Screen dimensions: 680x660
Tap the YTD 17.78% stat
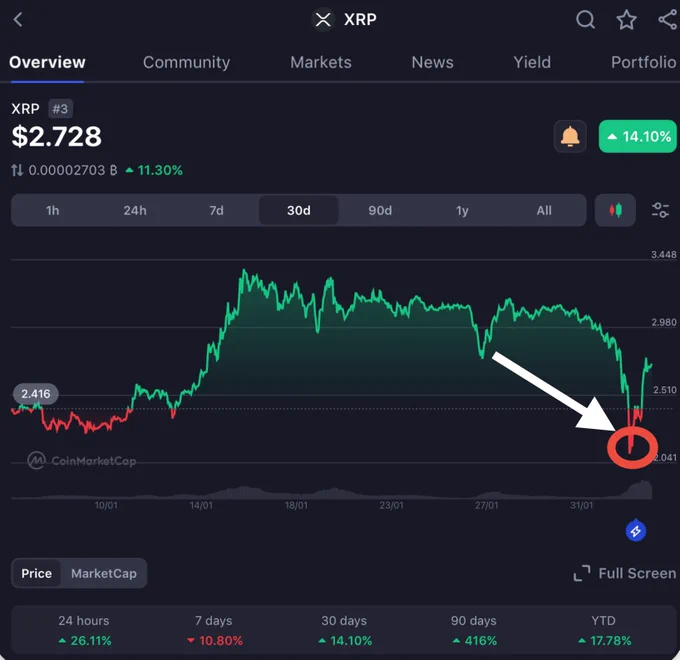(604, 631)
